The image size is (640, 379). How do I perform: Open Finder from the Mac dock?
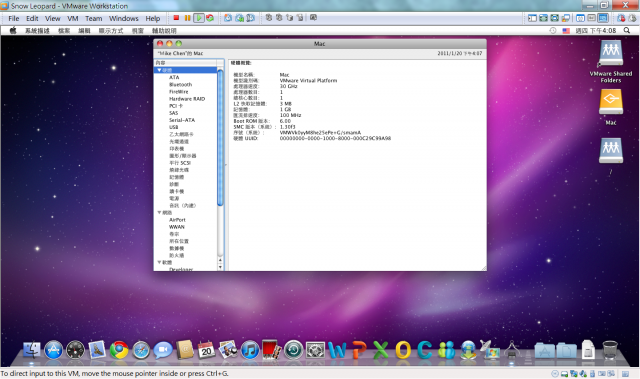pyautogui.click(x=31, y=350)
